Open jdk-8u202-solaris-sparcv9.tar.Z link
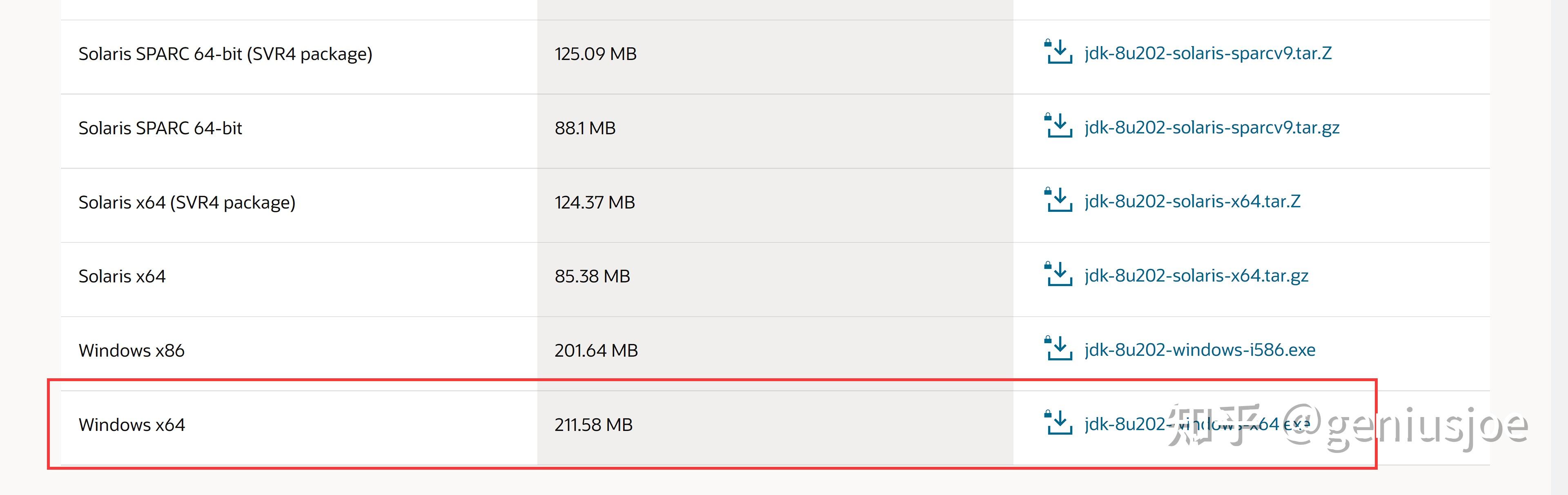Screen dimensions: 1568x495 point(1208,53)
